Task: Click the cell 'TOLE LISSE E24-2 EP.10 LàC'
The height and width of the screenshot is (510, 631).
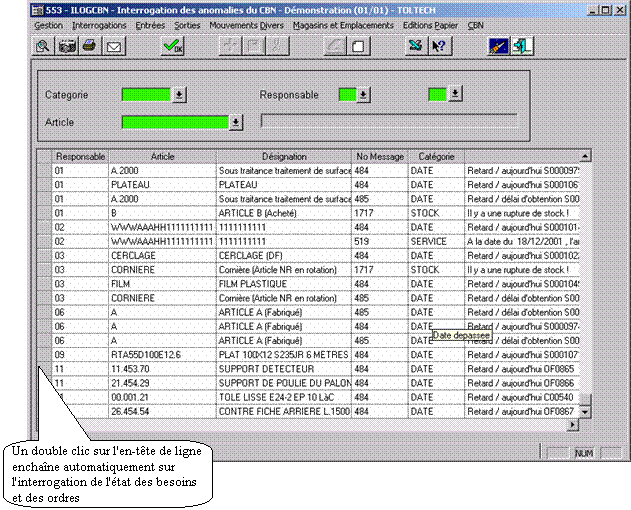Action: pos(284,397)
